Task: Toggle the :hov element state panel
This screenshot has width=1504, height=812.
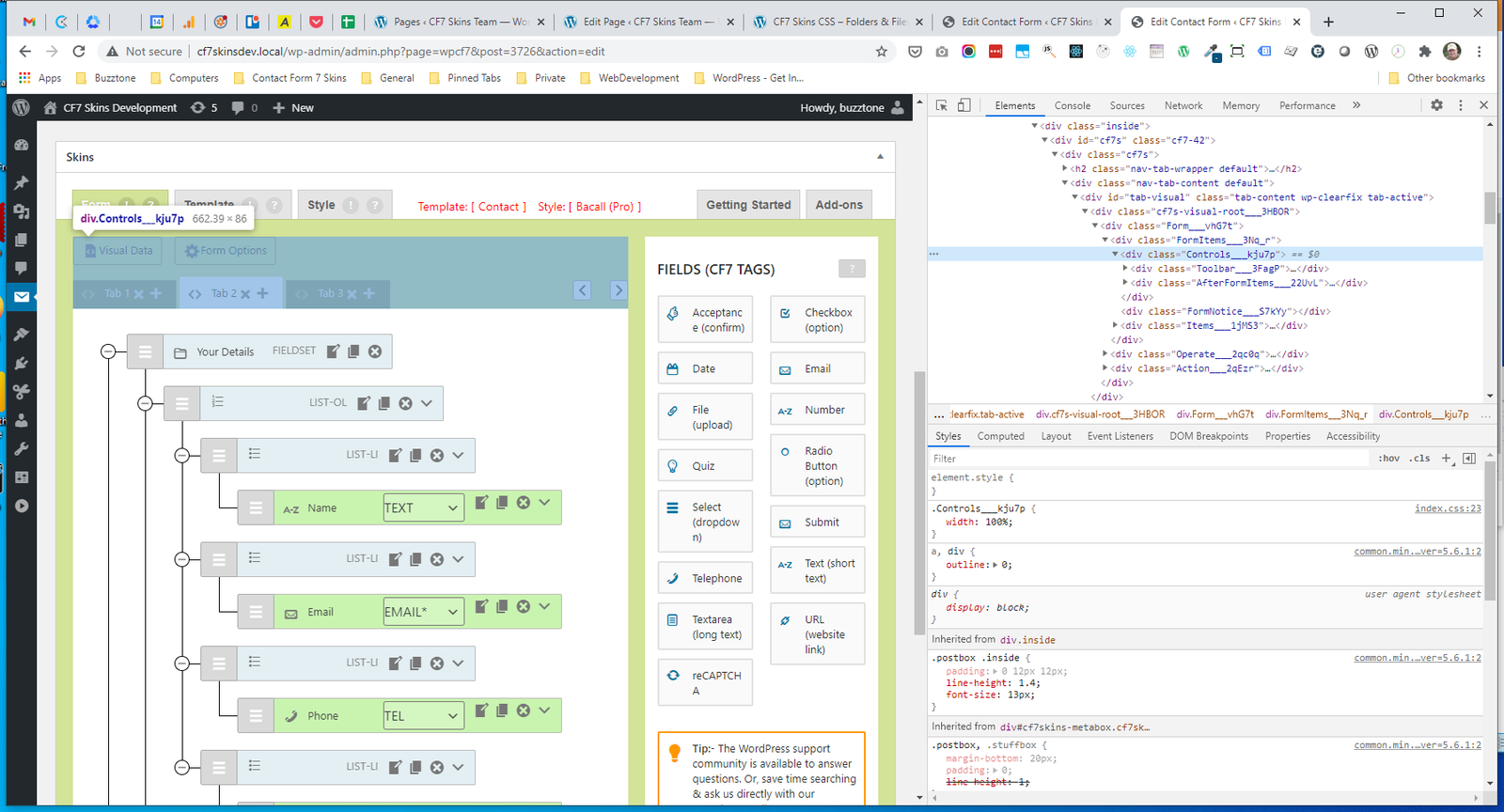Action: click(x=1389, y=459)
